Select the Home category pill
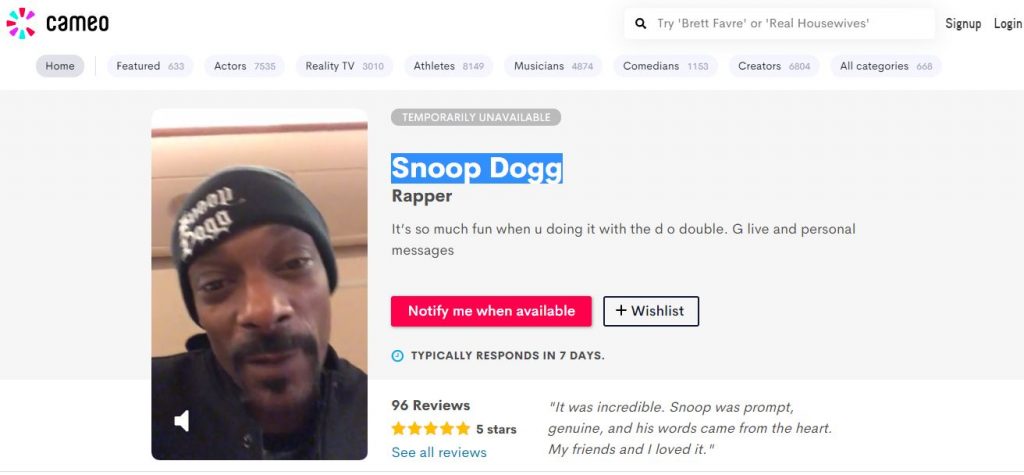 click(x=60, y=66)
